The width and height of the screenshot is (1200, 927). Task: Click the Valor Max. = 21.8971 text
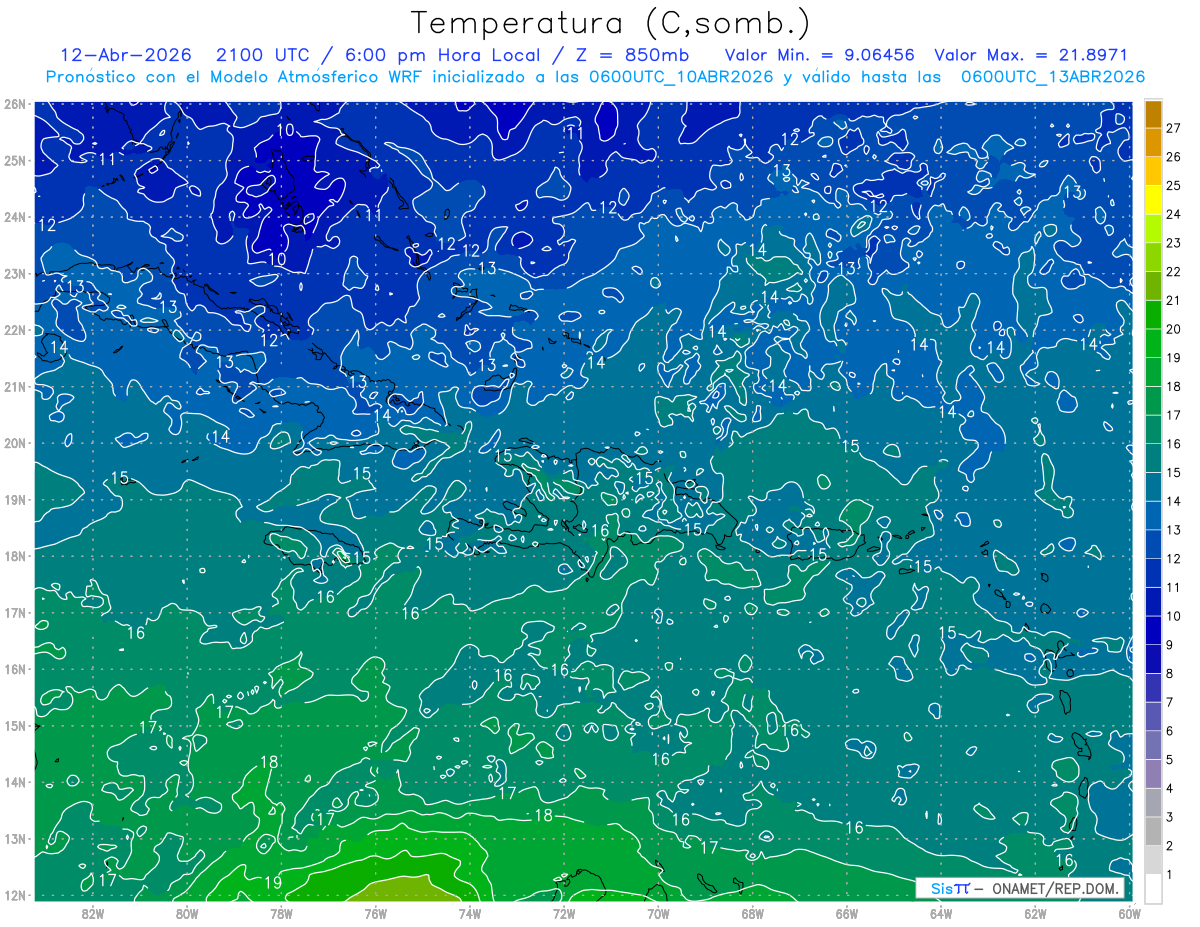coord(1030,55)
